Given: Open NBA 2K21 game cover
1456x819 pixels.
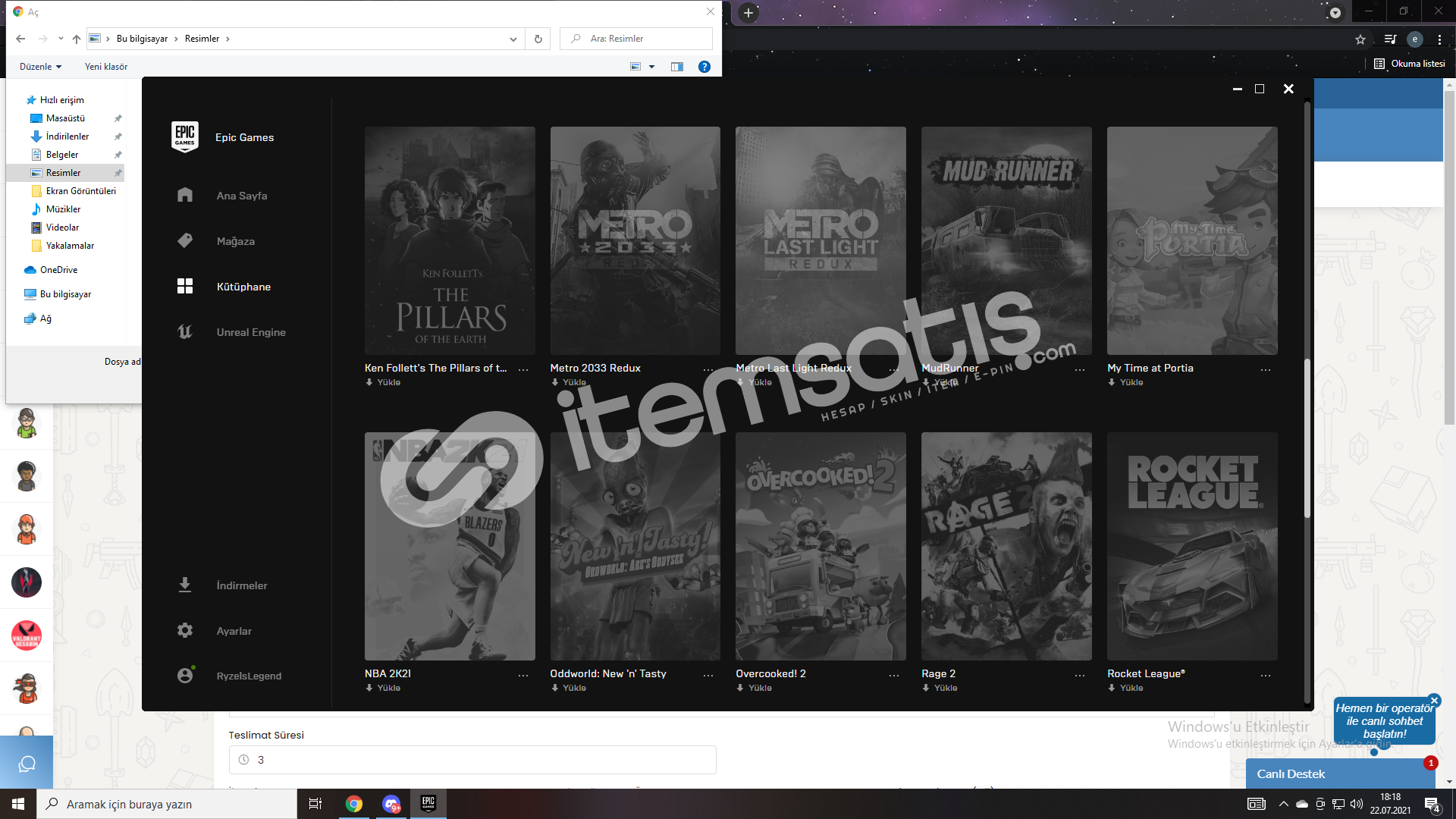Looking at the screenshot, I should coord(450,546).
